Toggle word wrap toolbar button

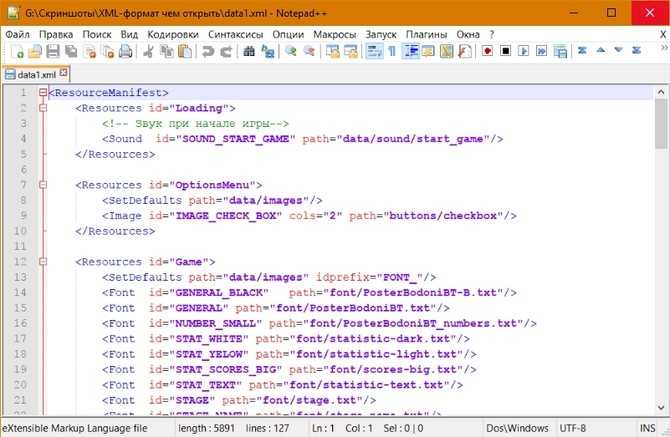[374, 52]
